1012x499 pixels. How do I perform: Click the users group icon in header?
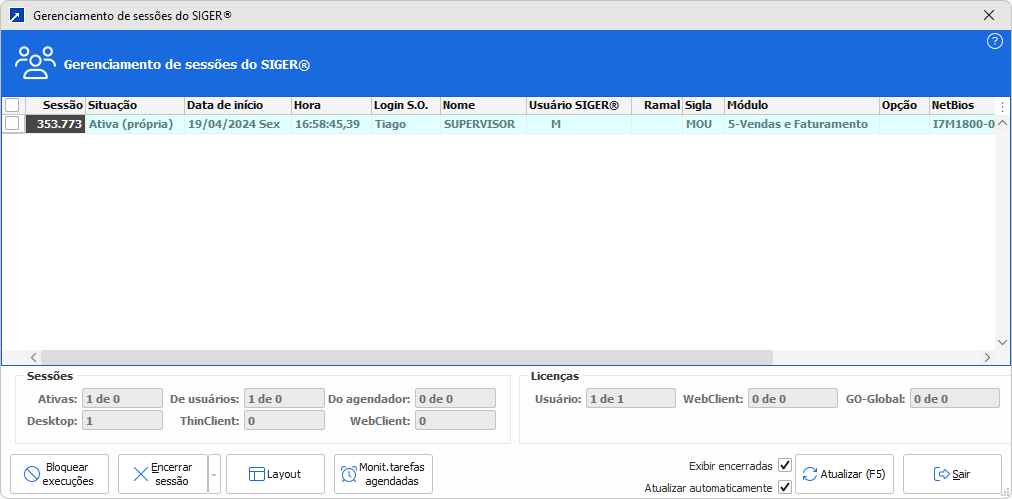tap(35, 63)
